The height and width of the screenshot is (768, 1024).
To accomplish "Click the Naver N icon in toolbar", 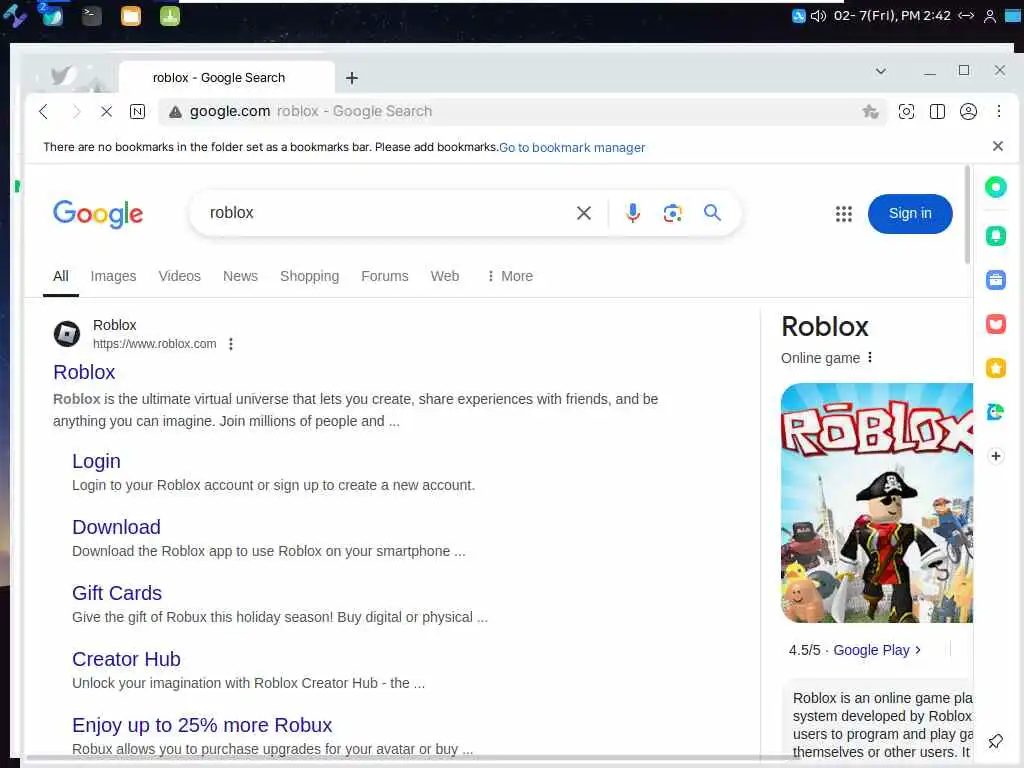I will coord(137,112).
